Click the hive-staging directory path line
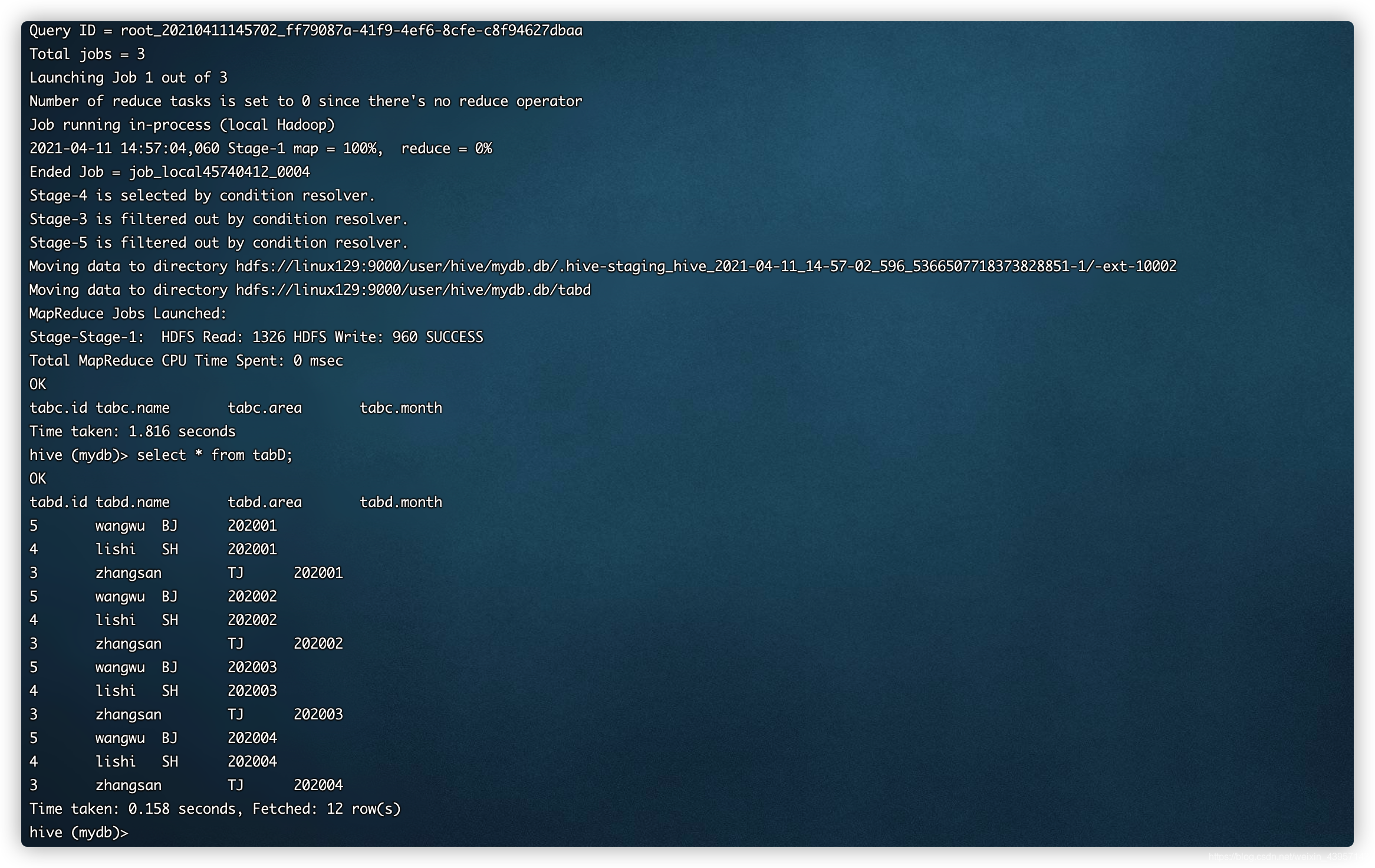The width and height of the screenshot is (1375, 868). coord(603,267)
